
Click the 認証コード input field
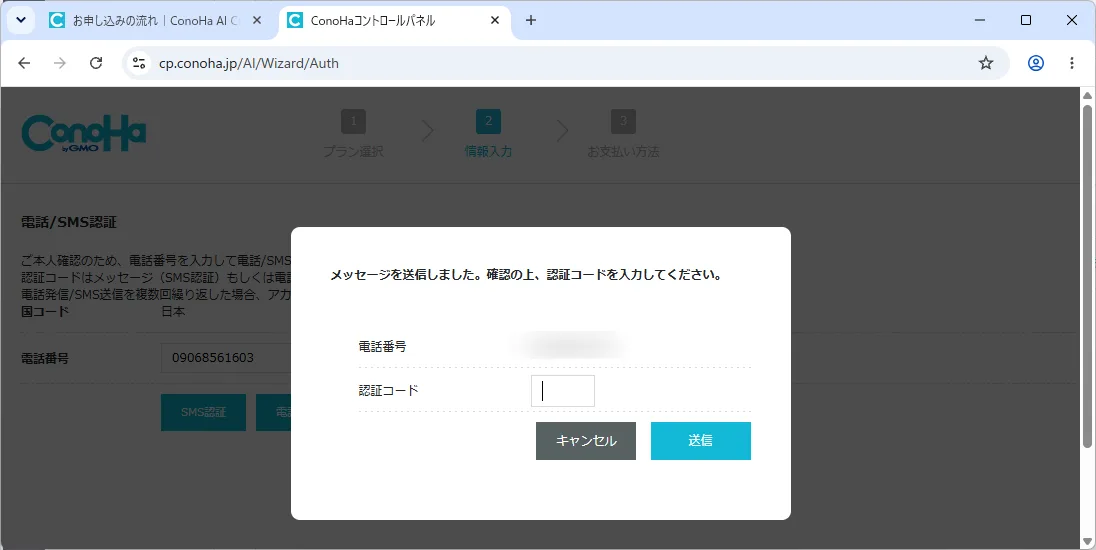(563, 391)
